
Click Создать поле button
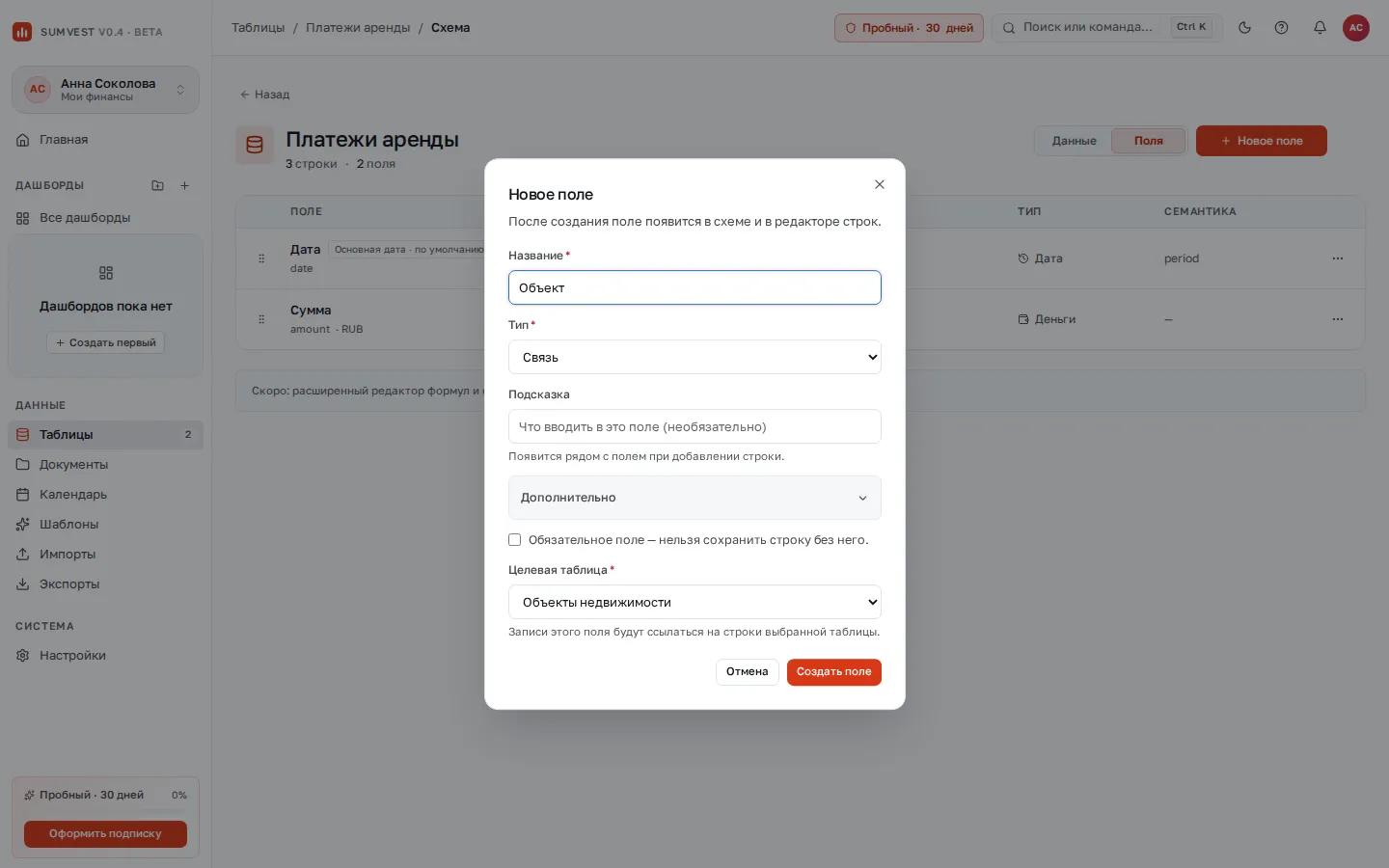[x=833, y=672]
